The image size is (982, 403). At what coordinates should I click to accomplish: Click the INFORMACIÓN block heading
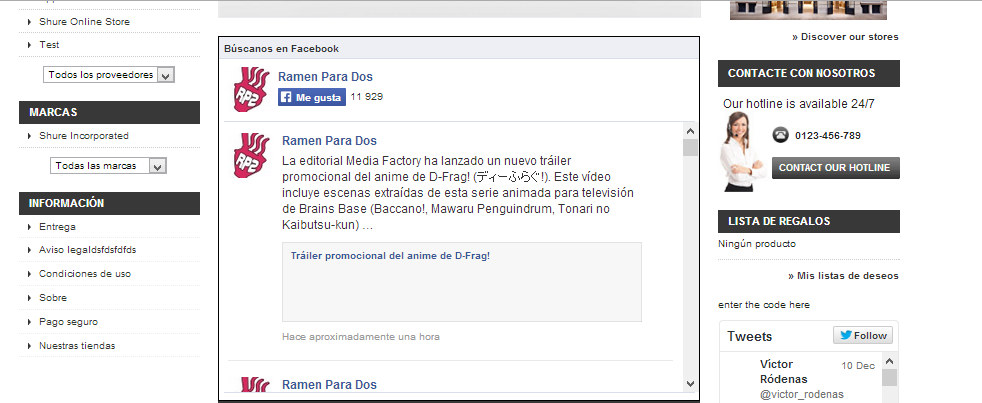[x=109, y=203]
